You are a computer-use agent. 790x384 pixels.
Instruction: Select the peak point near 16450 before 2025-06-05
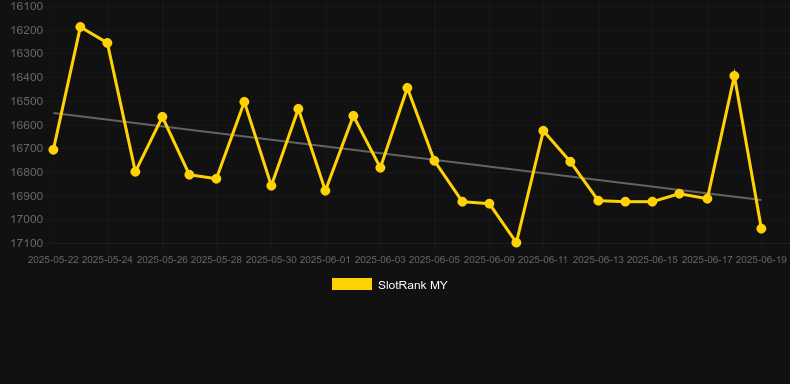407,88
